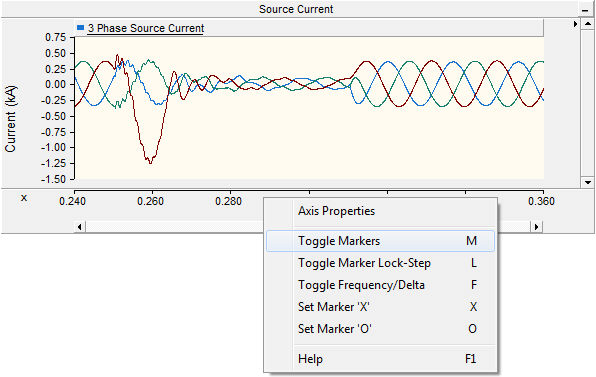The height and width of the screenshot is (377, 596).
Task: Click the blue curve legend square icon
Action: (x=80, y=28)
